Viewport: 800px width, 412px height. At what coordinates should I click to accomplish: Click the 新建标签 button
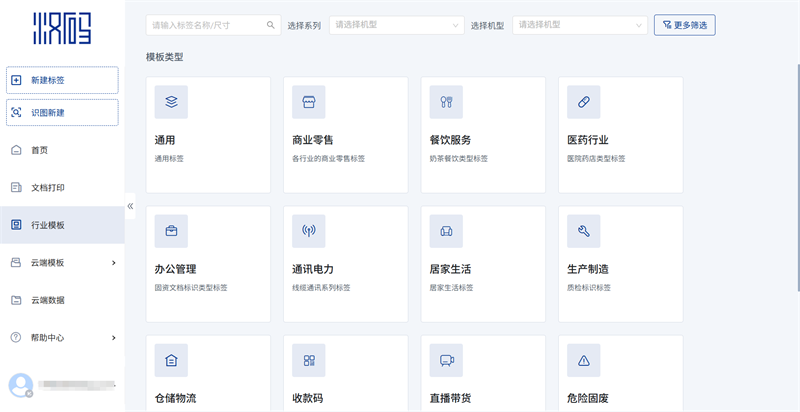(x=62, y=80)
